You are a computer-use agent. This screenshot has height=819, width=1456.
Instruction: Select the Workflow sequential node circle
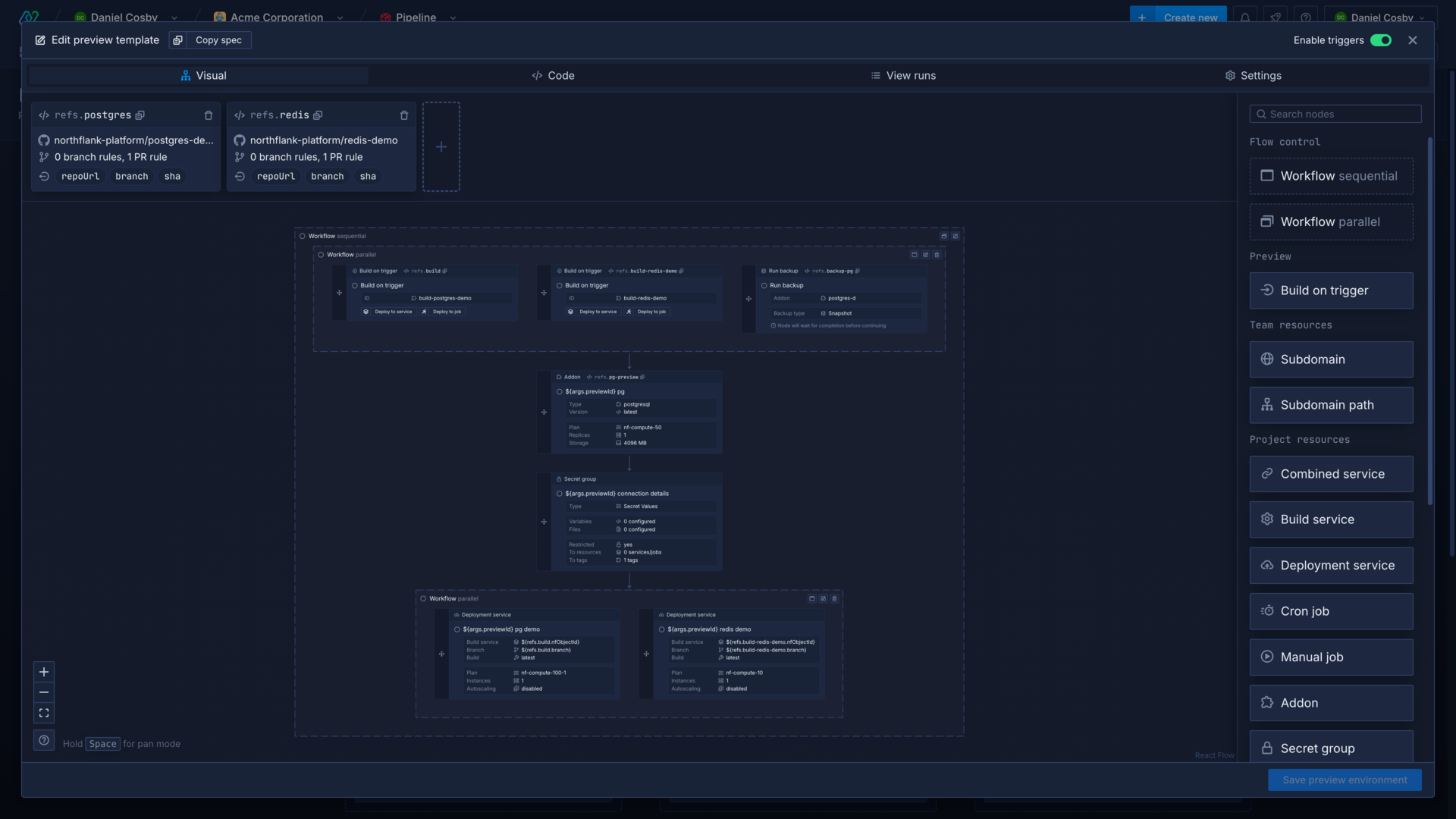click(x=302, y=236)
